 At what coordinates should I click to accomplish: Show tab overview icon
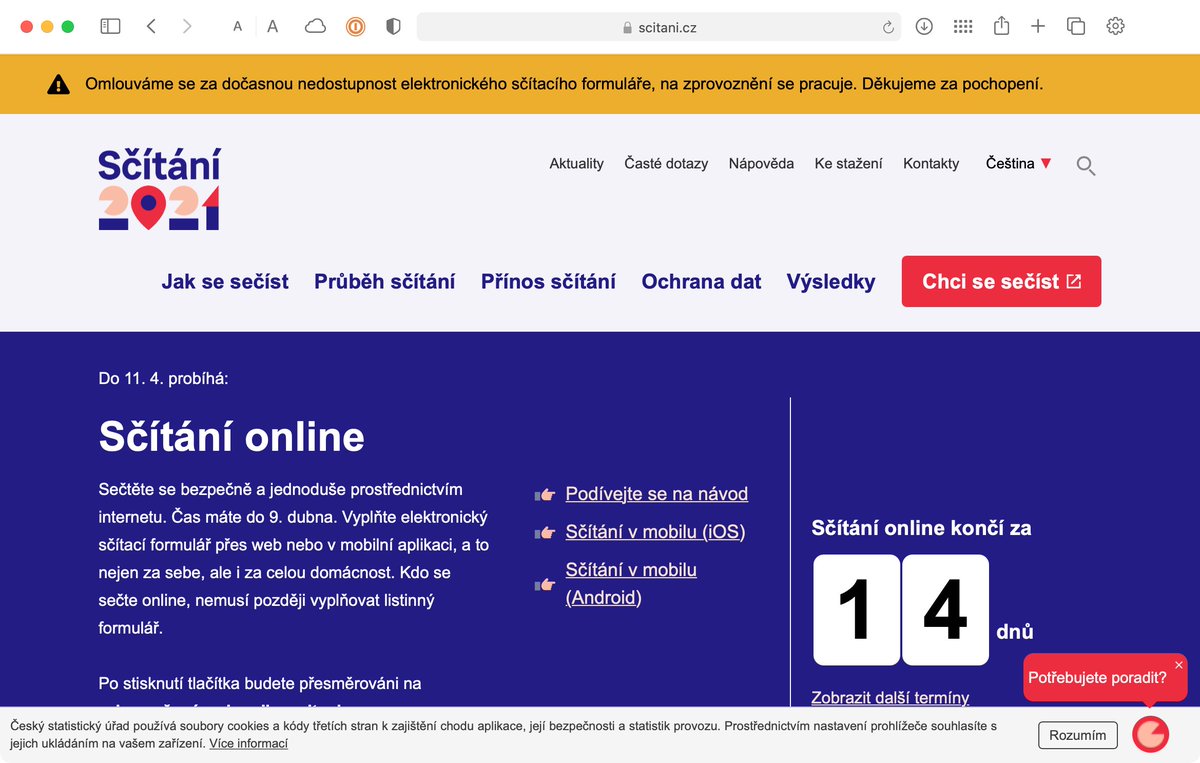pos(1076,27)
